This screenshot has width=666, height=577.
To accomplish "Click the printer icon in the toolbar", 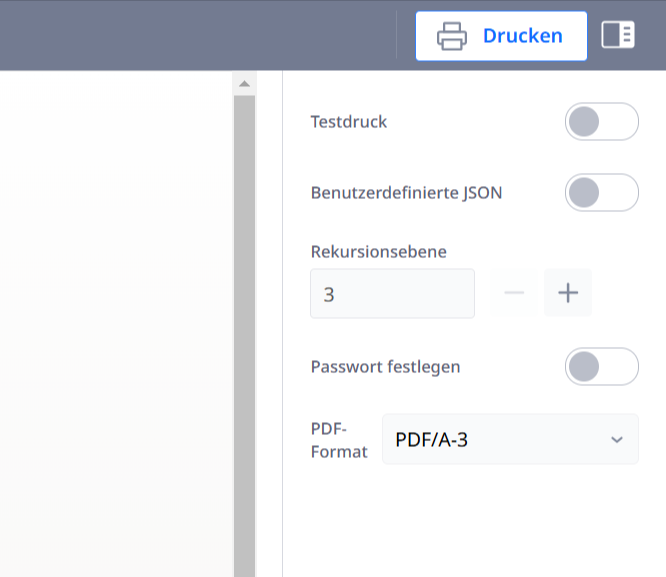I will pyautogui.click(x=452, y=36).
